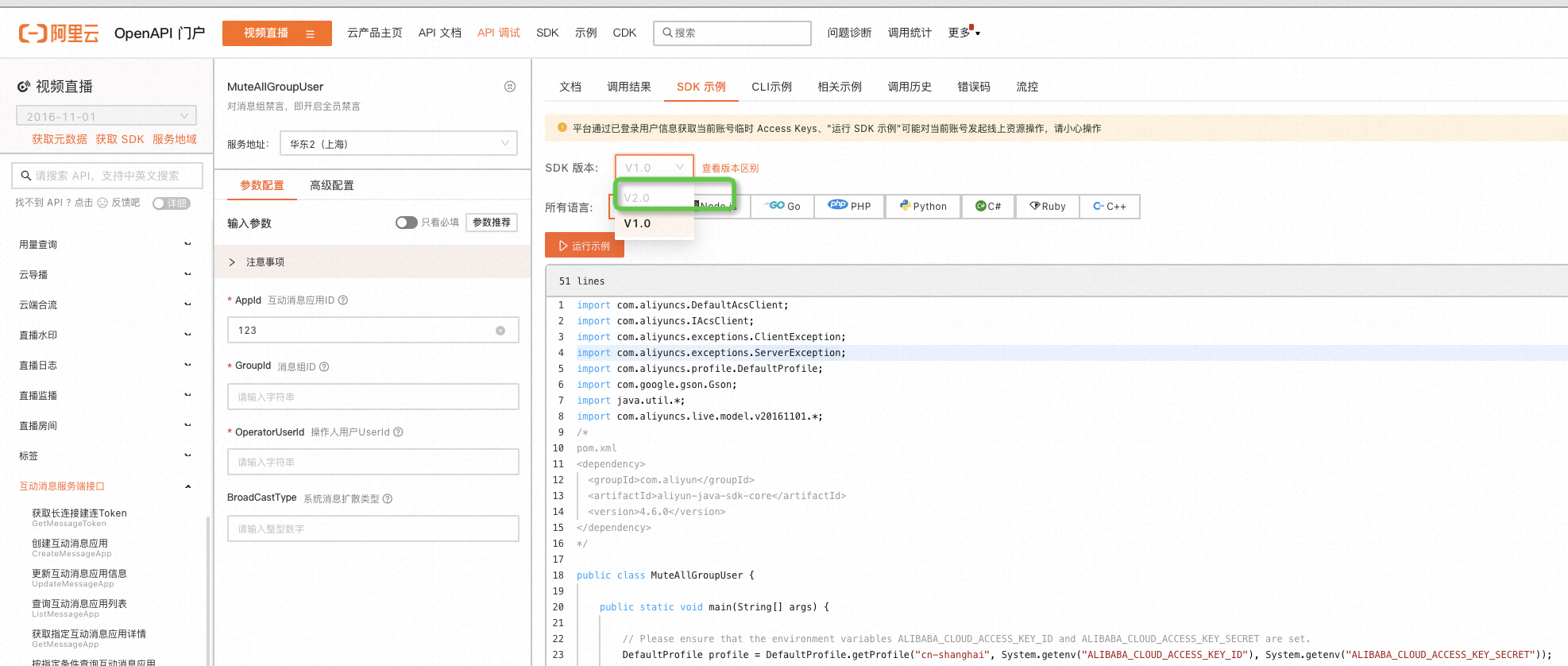This screenshot has width=1568, height=666.
Task: Open 调用统计 in top navigation
Action: tap(910, 33)
